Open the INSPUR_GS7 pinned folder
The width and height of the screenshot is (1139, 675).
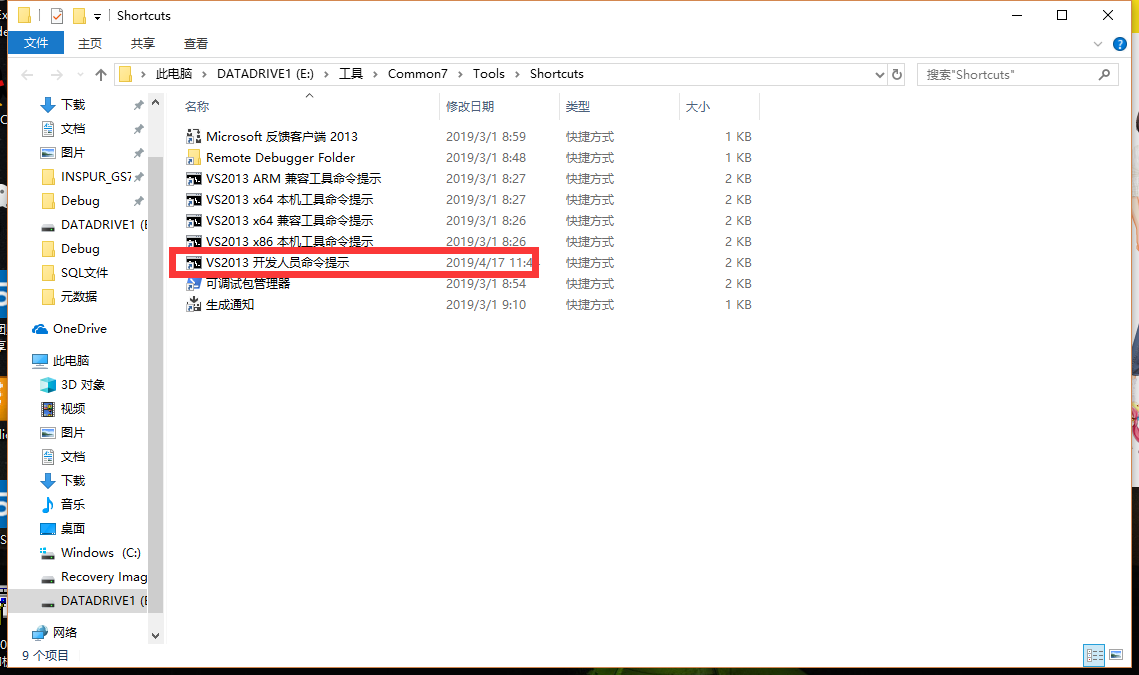(96, 177)
